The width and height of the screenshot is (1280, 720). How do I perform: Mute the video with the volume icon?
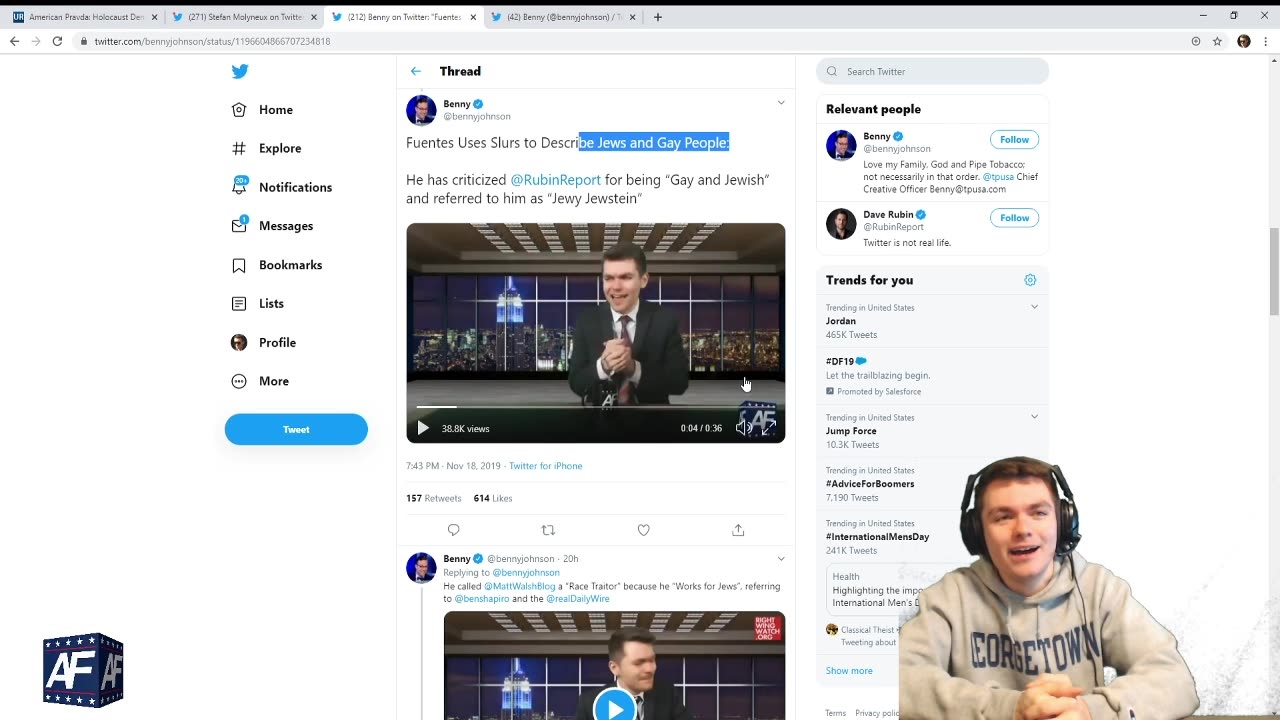(x=743, y=428)
